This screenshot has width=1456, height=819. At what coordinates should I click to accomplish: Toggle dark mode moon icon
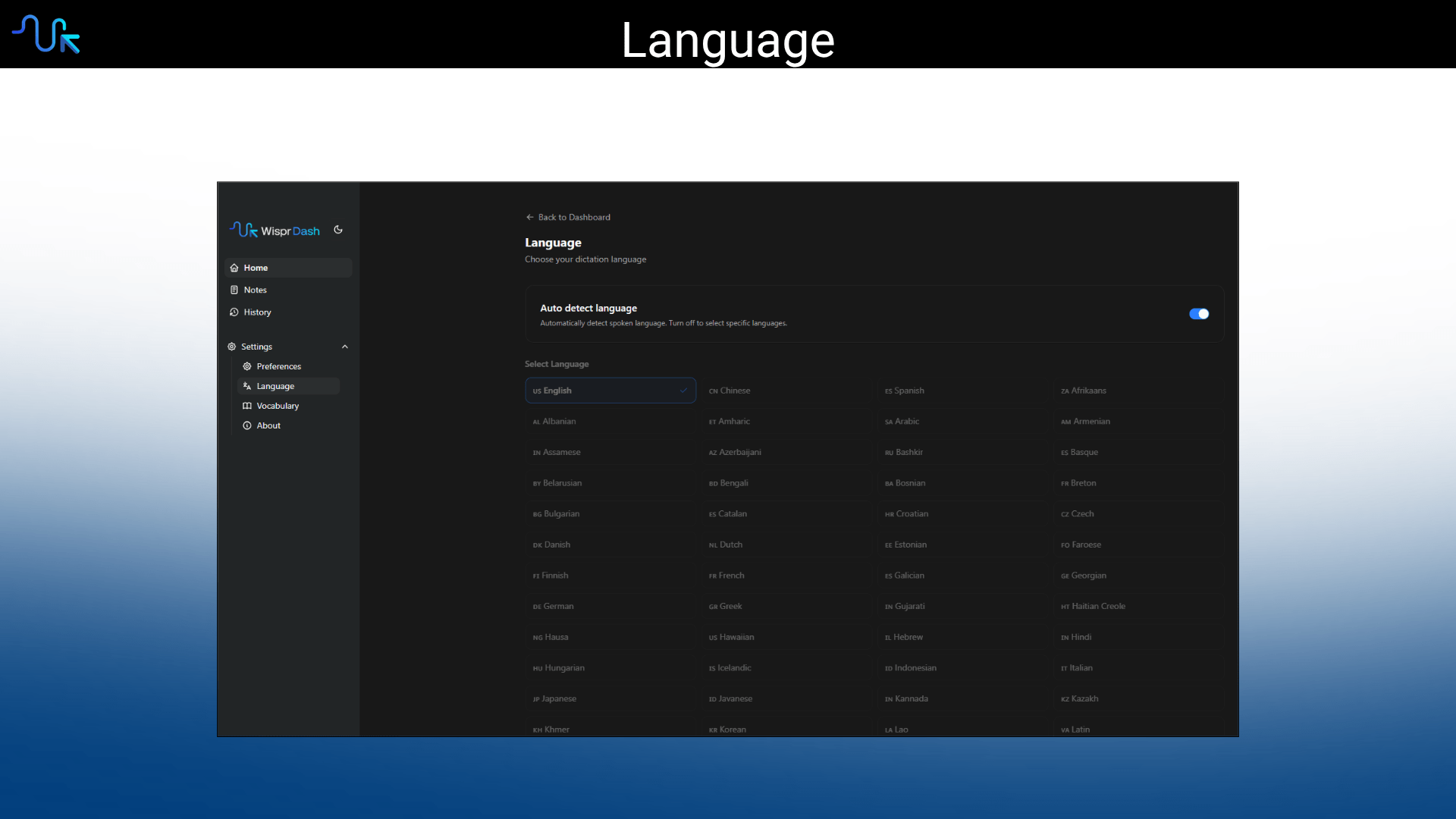pyautogui.click(x=338, y=230)
